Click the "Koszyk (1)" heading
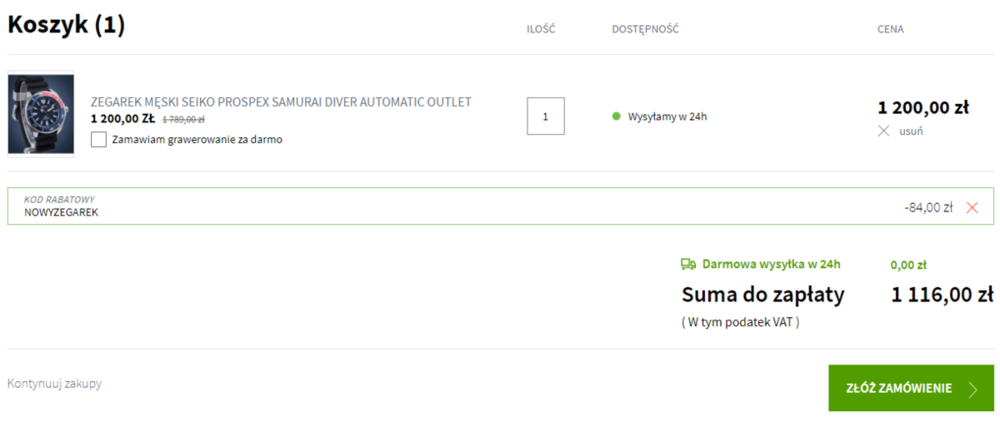This screenshot has width=1000, height=422. point(66,26)
